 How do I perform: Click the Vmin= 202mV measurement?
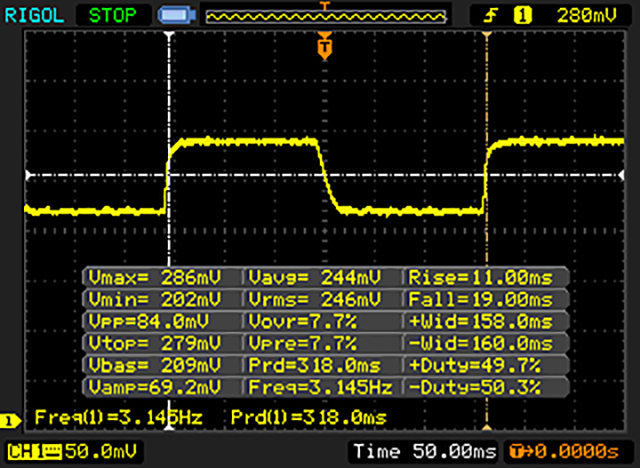(x=155, y=300)
